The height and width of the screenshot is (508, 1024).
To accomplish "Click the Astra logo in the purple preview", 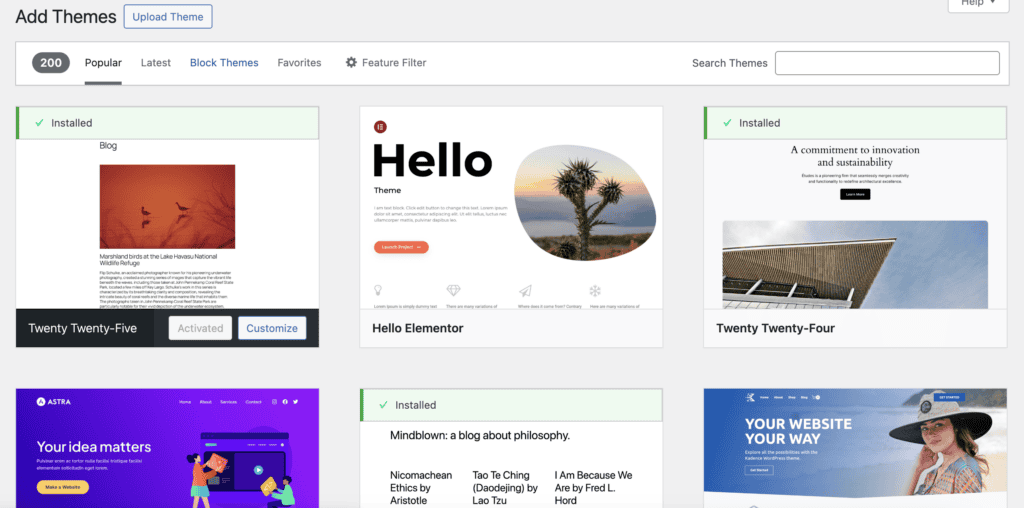I will pyautogui.click(x=54, y=402).
